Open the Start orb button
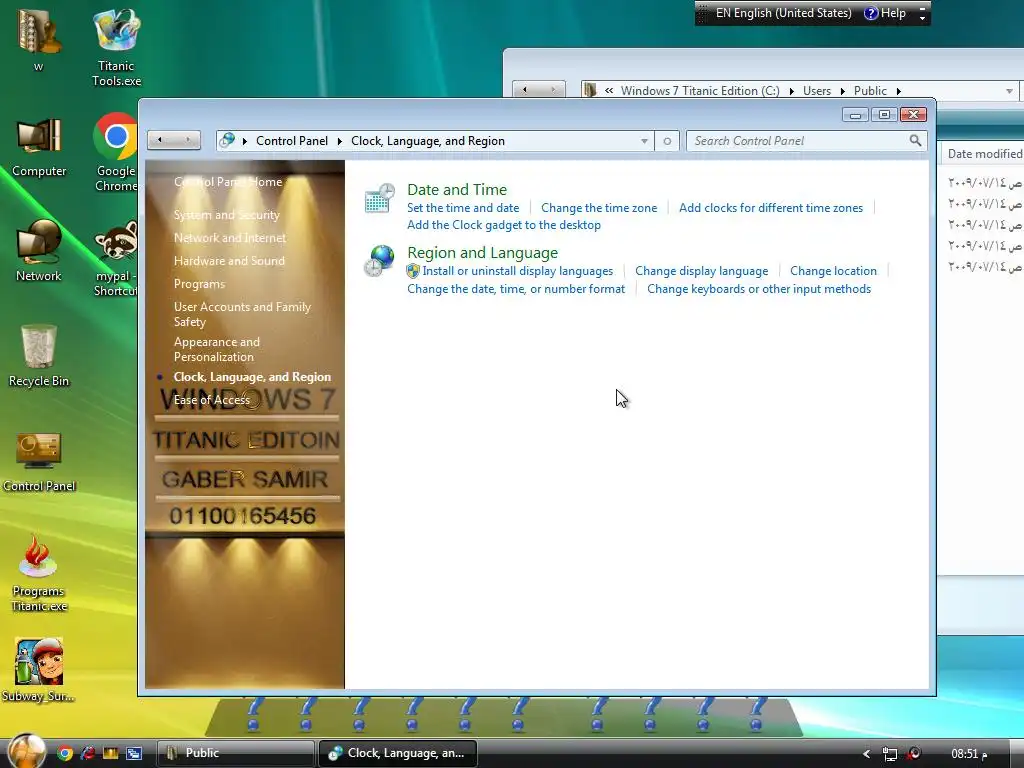This screenshot has height=768, width=1024. [27, 751]
